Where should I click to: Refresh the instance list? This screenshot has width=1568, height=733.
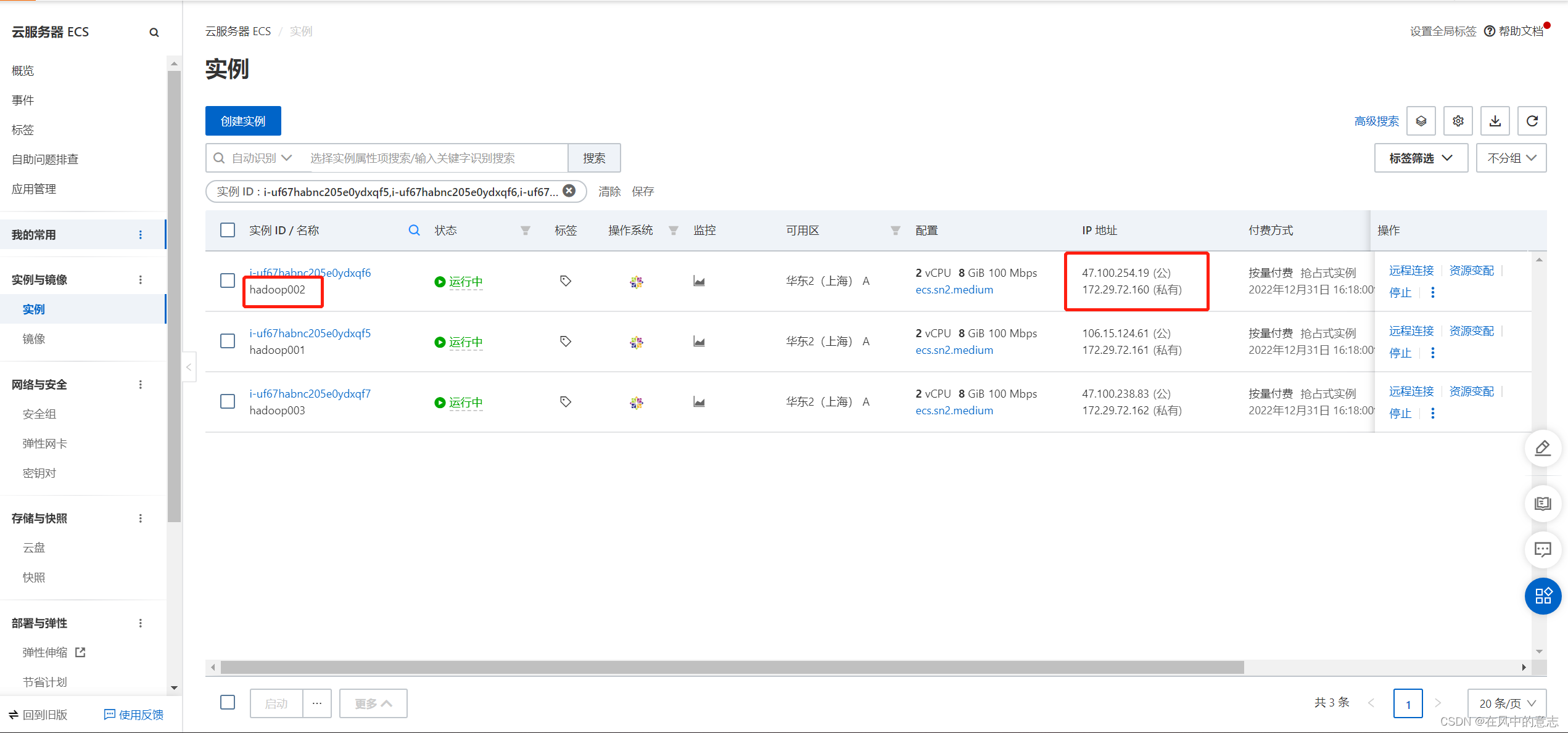pyautogui.click(x=1532, y=121)
